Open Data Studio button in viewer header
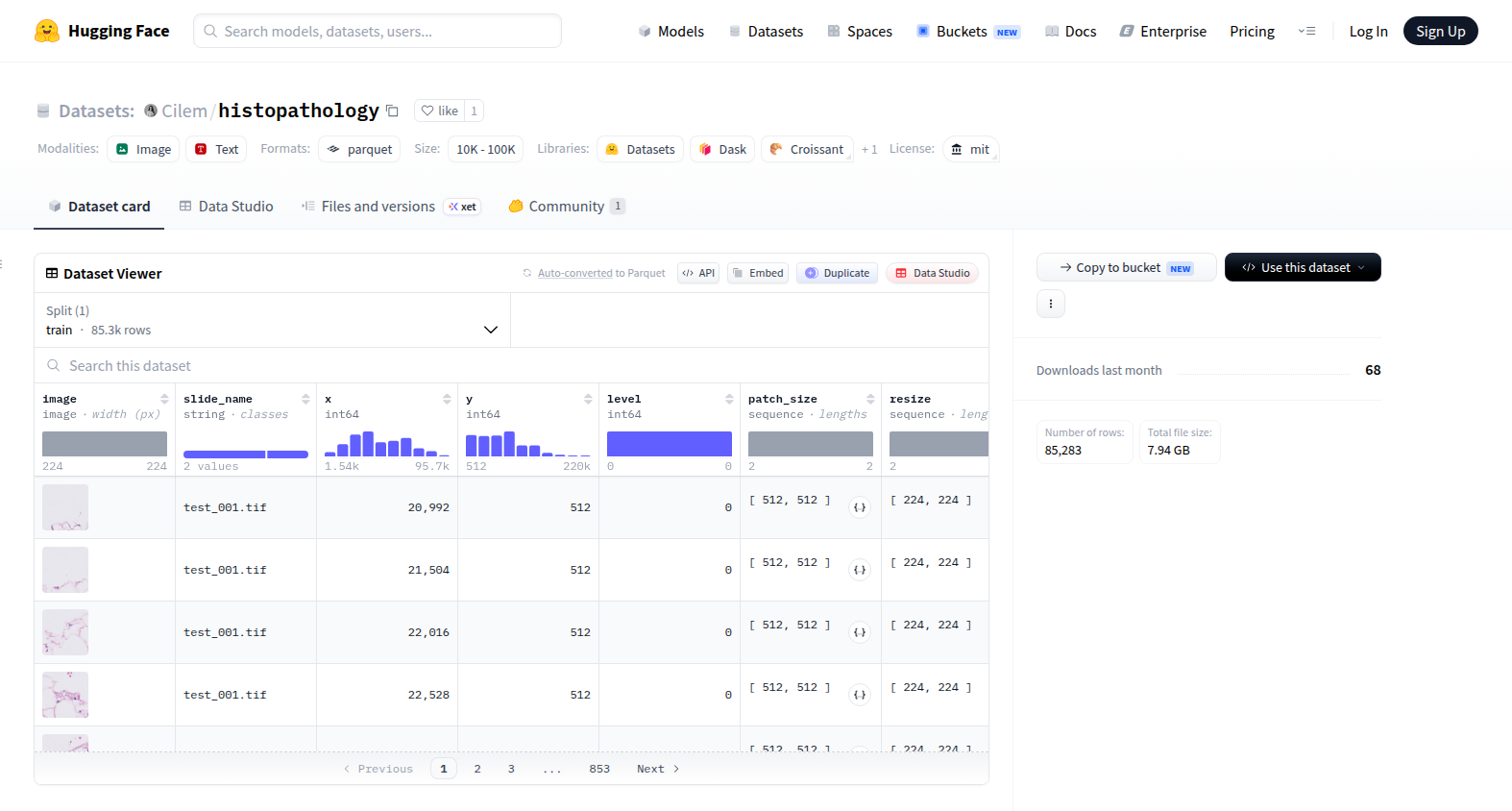1512x811 pixels. [932, 273]
